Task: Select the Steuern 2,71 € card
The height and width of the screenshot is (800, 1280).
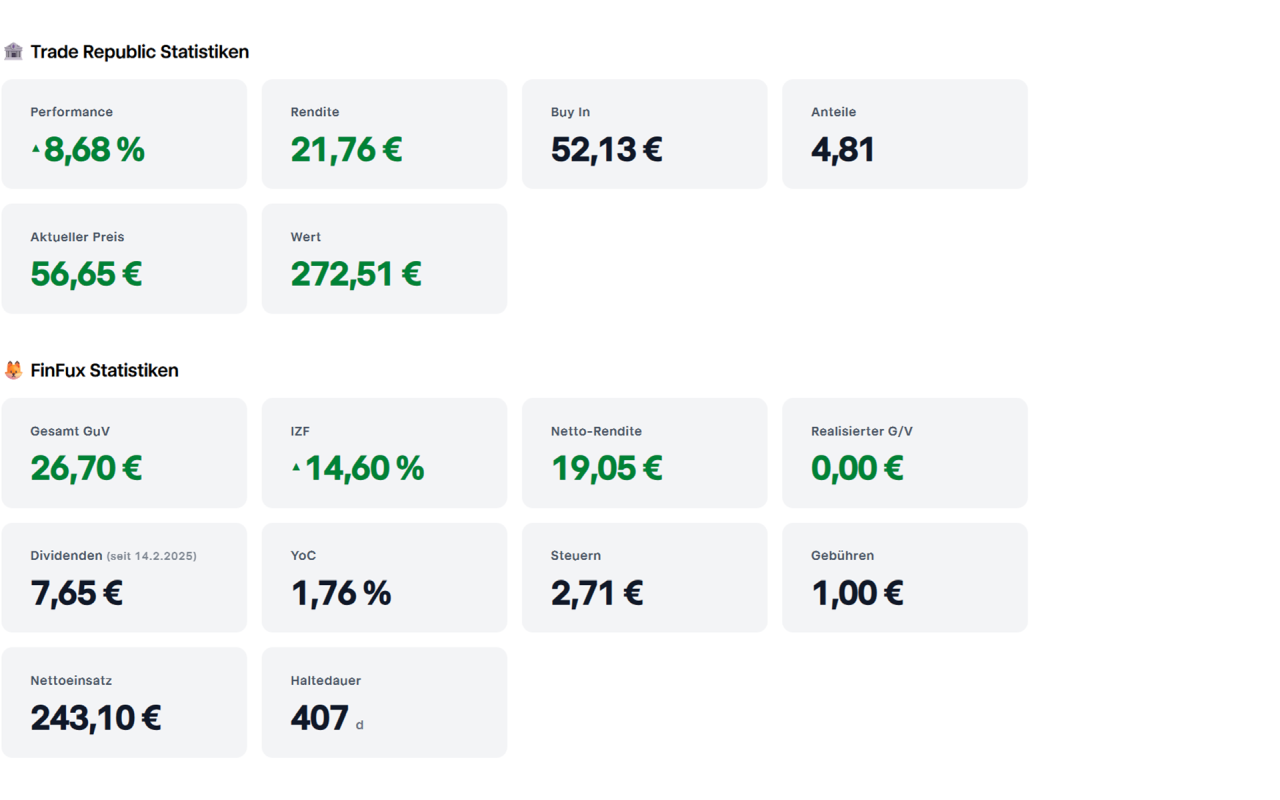Action: coord(645,577)
